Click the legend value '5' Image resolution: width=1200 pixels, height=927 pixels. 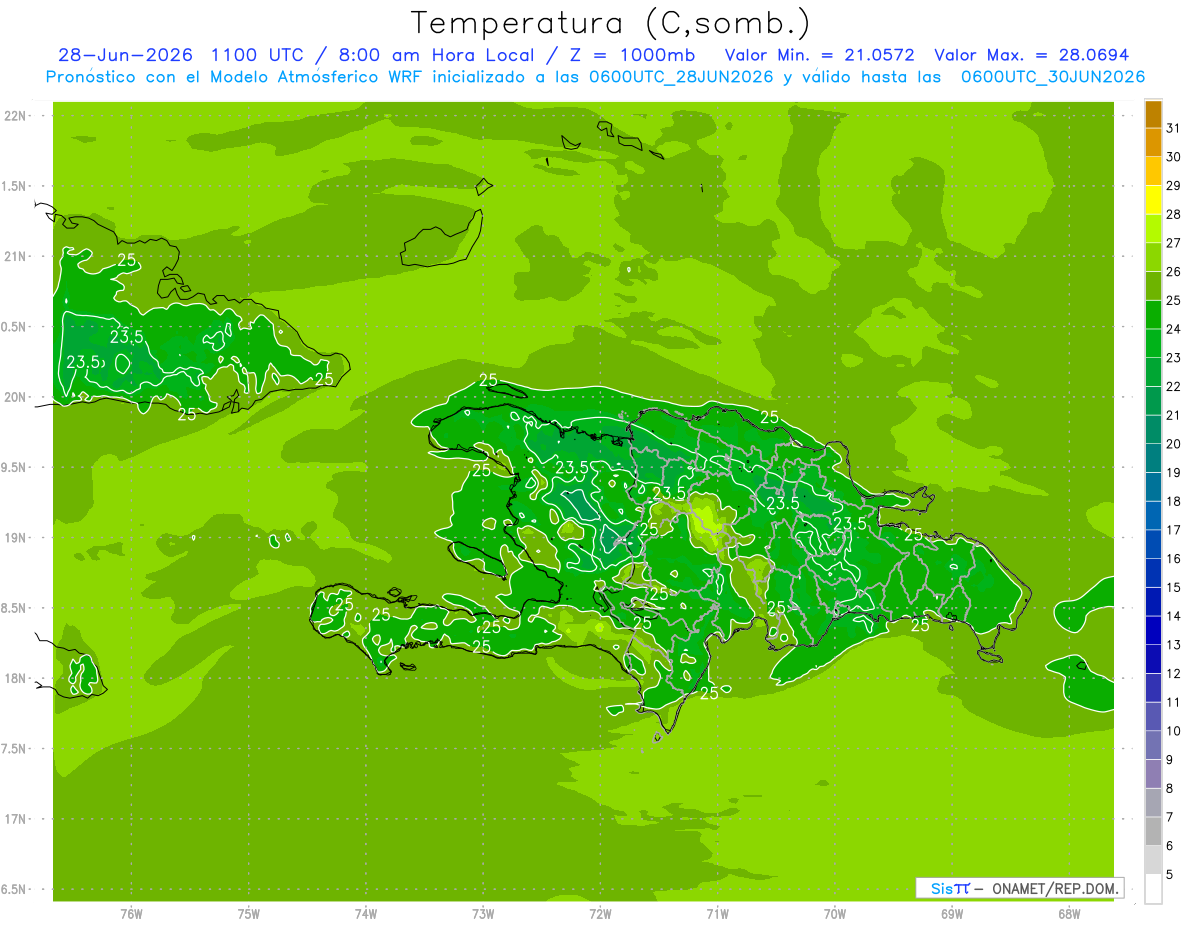pyautogui.click(x=1169, y=874)
